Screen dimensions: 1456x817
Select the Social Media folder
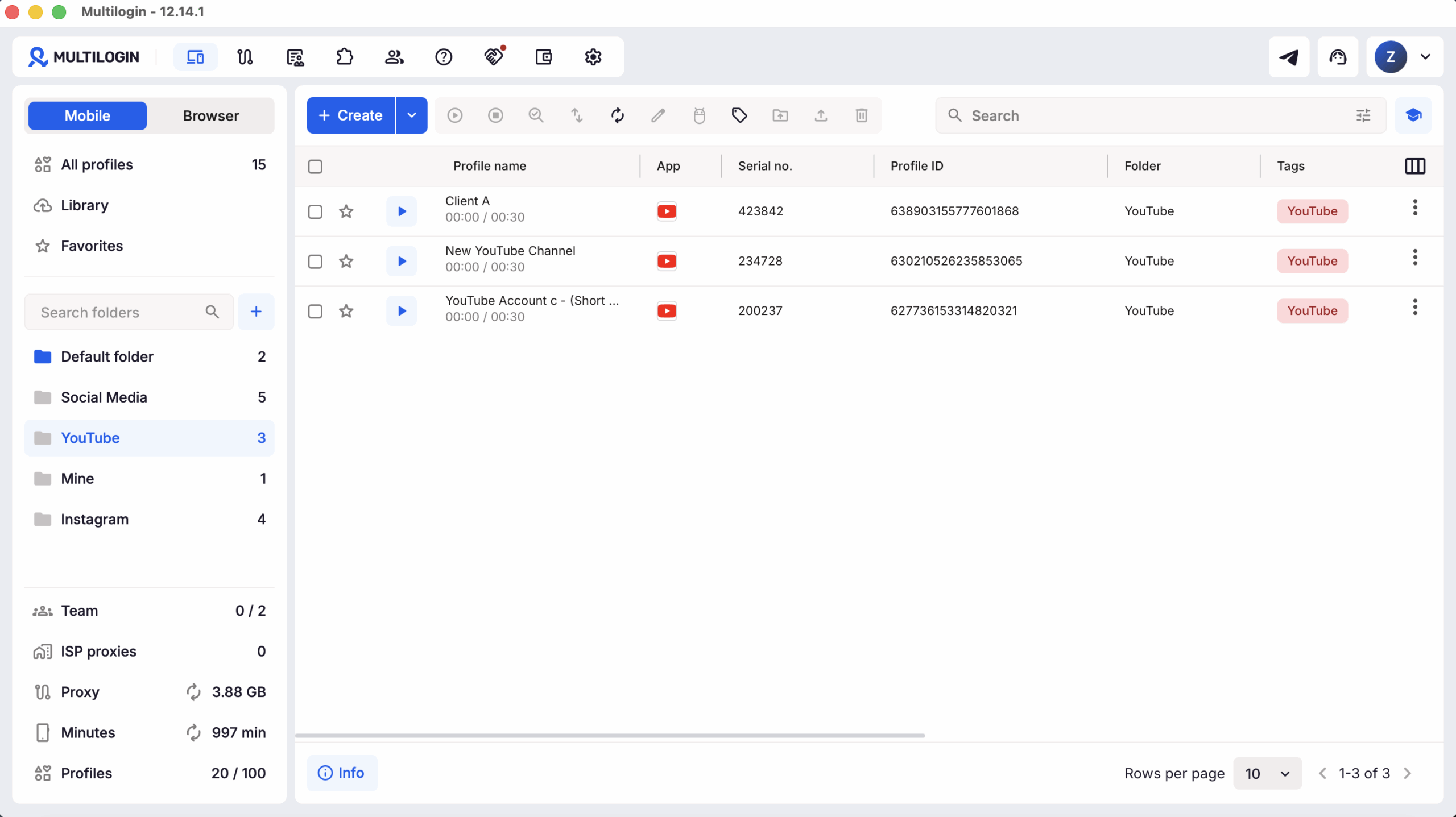(x=150, y=397)
